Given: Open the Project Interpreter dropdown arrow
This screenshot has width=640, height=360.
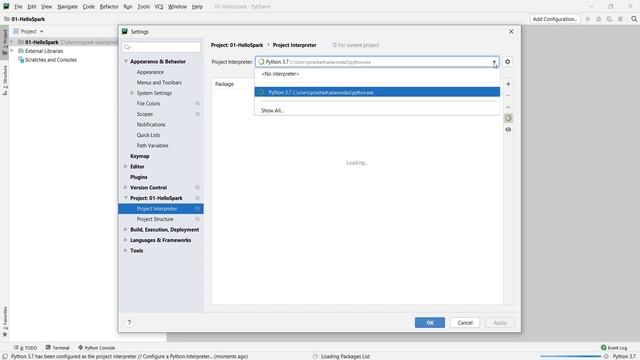Looking at the screenshot, I should coord(494,62).
